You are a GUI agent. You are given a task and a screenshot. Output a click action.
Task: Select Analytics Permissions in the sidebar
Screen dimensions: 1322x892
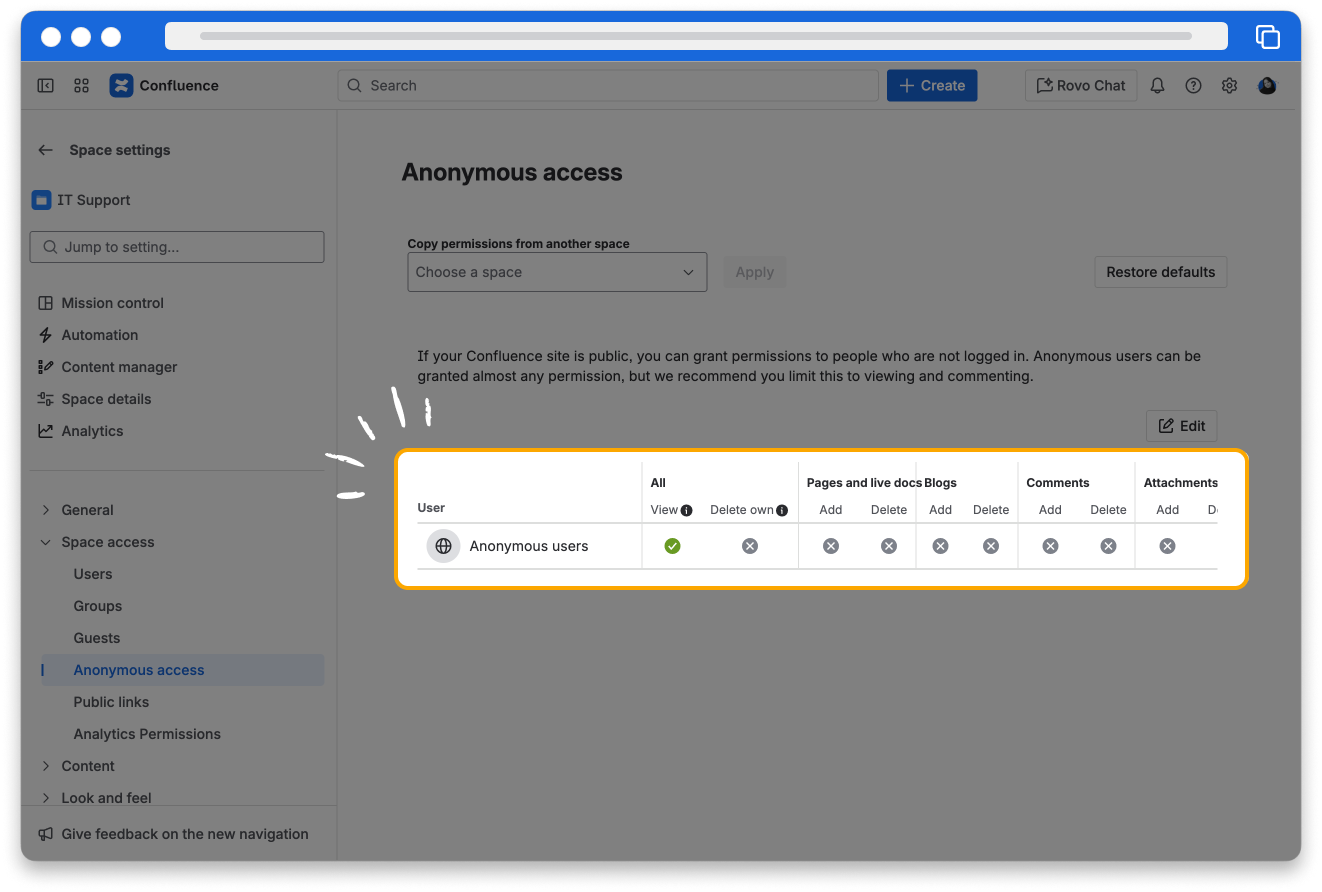pos(147,734)
